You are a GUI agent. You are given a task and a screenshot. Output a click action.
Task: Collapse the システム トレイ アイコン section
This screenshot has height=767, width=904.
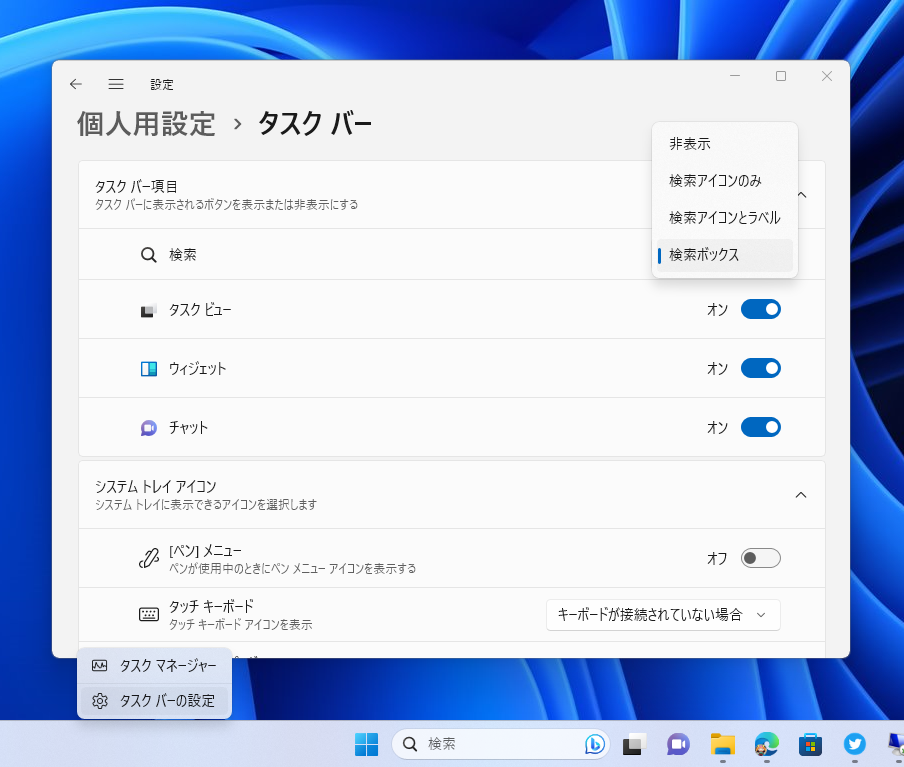[x=799, y=494]
